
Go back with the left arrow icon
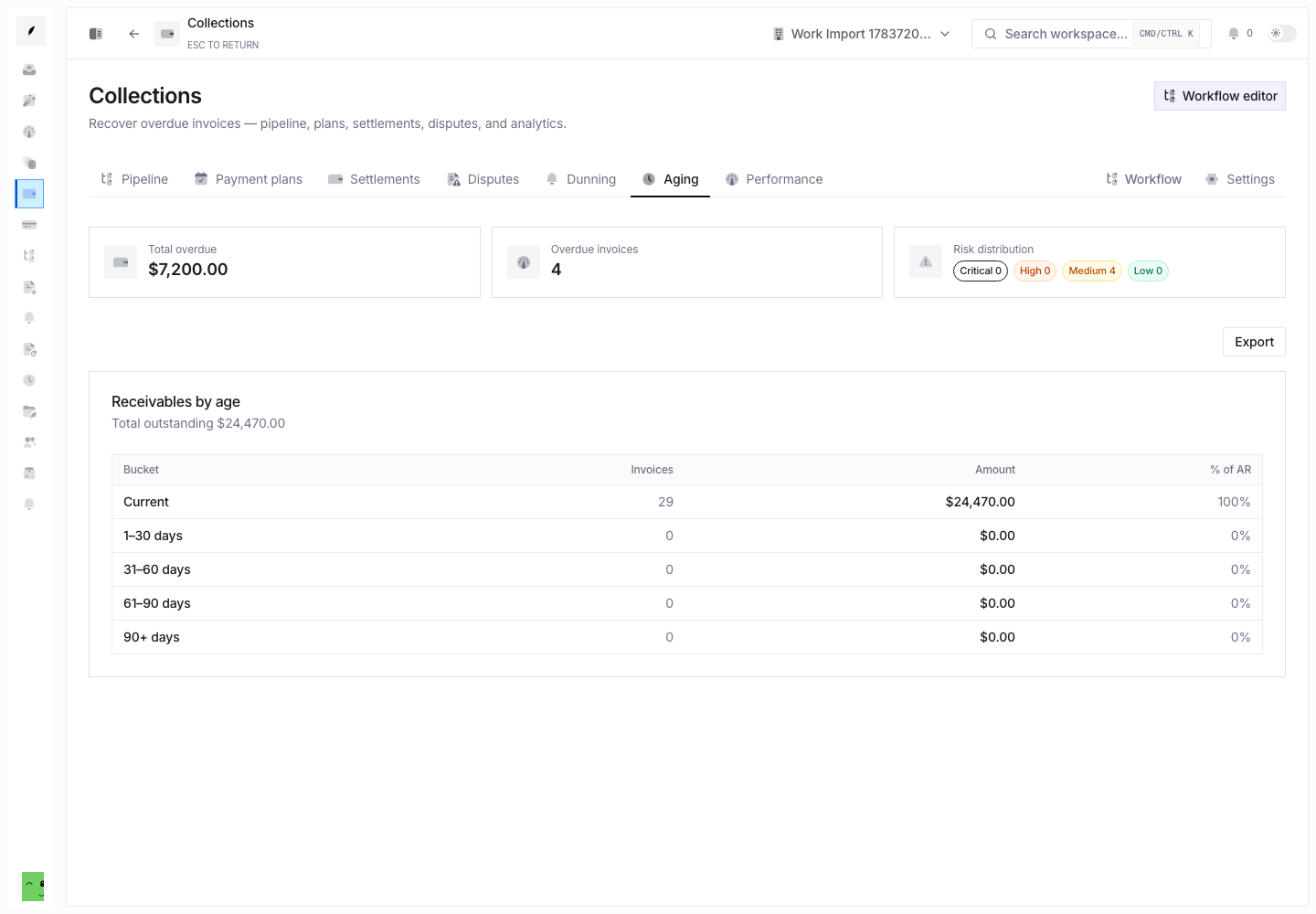tap(134, 34)
